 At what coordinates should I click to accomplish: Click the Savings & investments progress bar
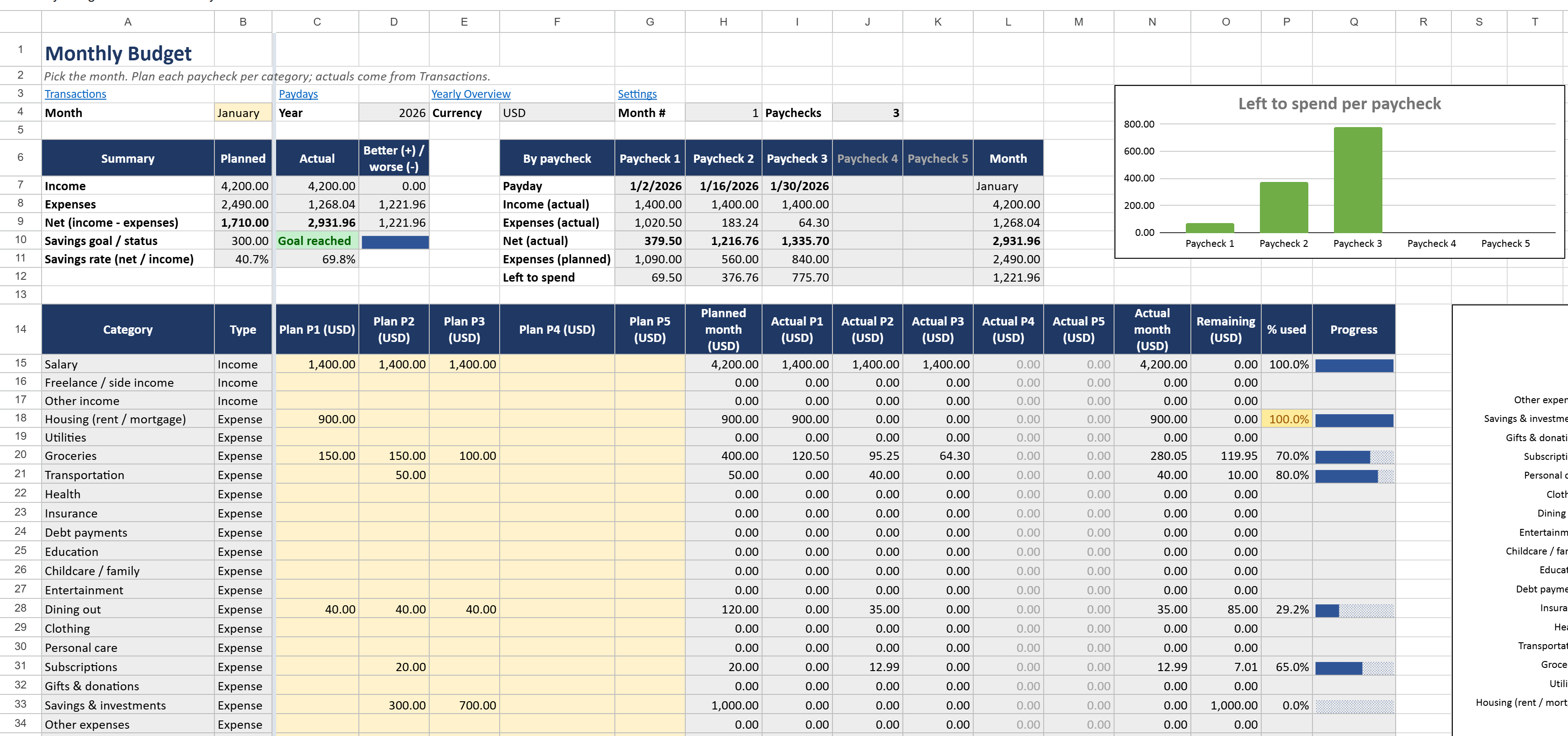coord(1354,706)
